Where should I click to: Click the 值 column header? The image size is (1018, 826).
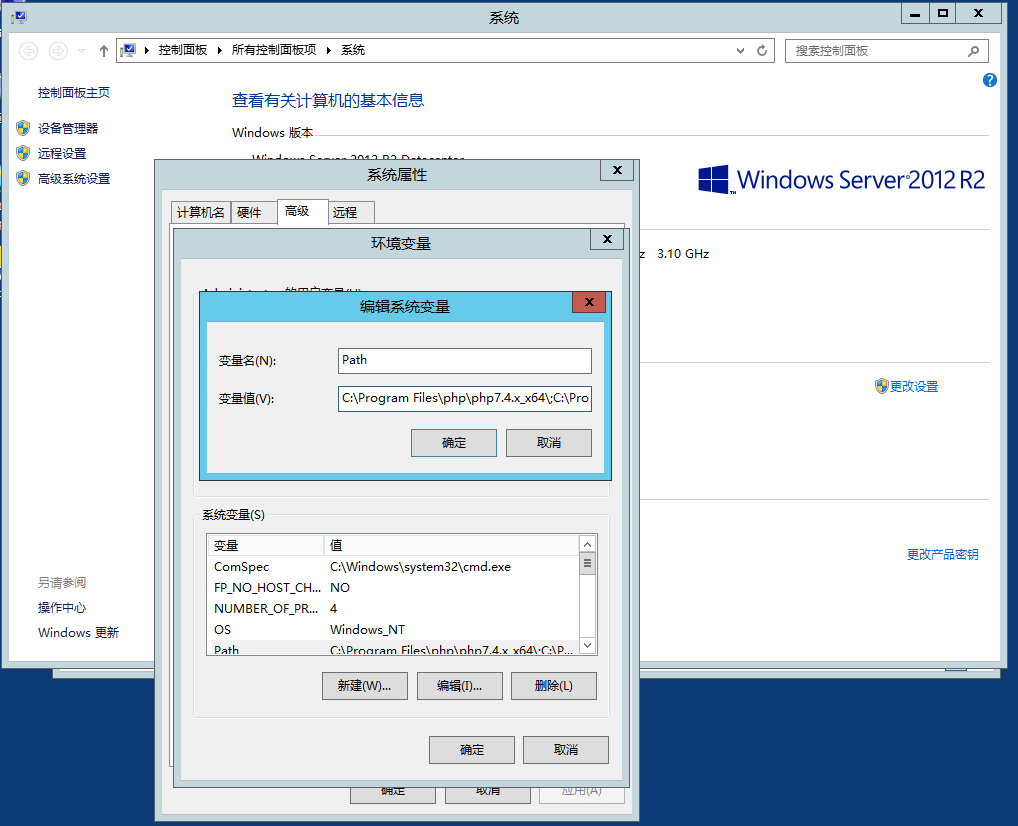tap(451, 545)
